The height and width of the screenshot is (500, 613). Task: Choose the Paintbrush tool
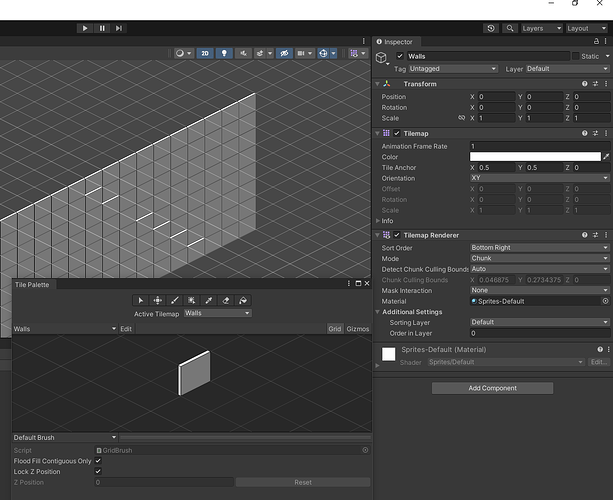[x=175, y=300]
